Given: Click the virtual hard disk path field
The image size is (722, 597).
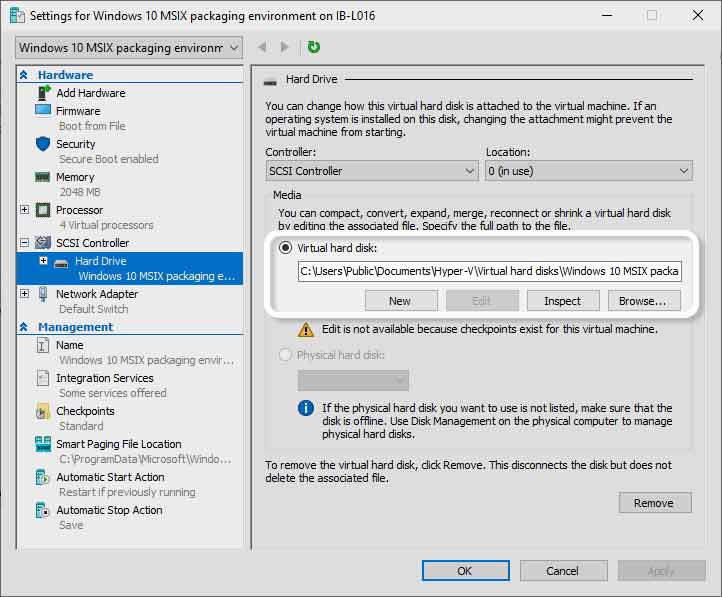Looking at the screenshot, I should tap(489, 271).
